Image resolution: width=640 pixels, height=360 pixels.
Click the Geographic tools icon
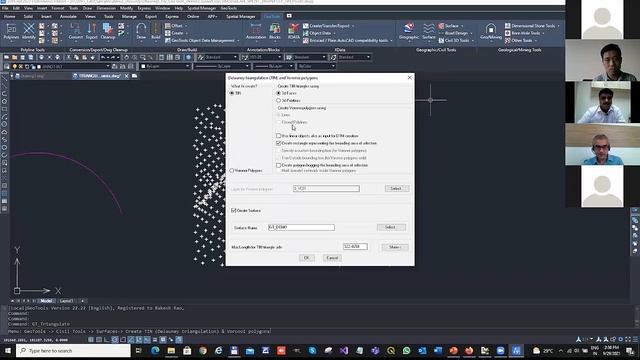pos(409,31)
